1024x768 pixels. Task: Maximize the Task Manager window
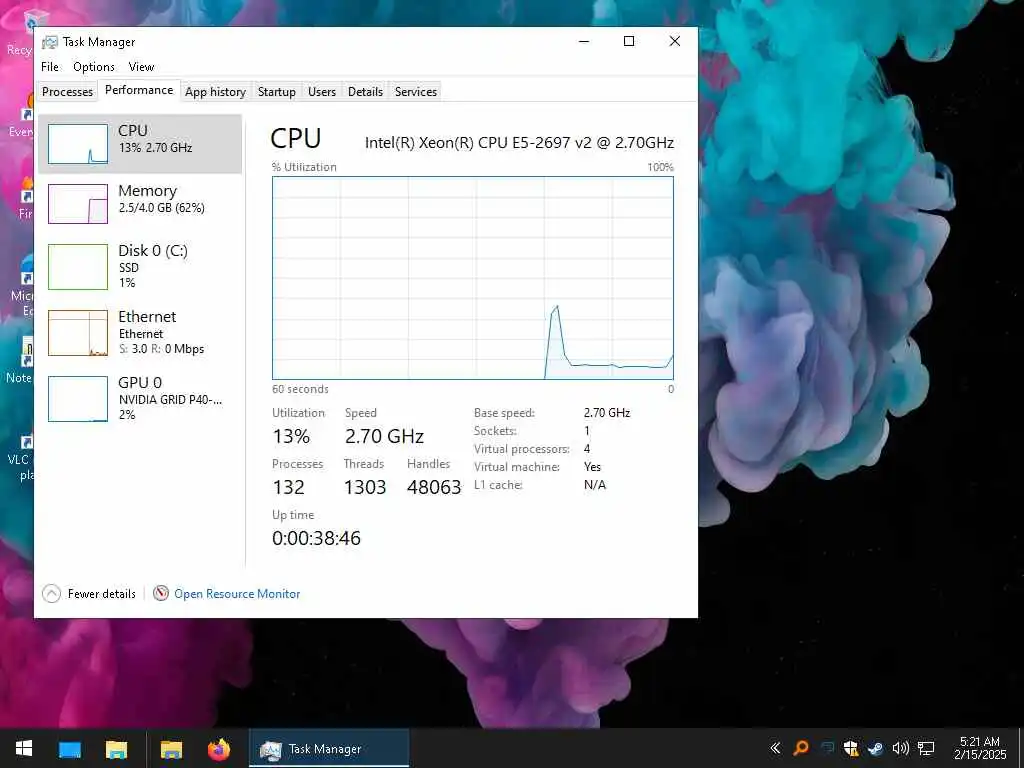pos(629,41)
